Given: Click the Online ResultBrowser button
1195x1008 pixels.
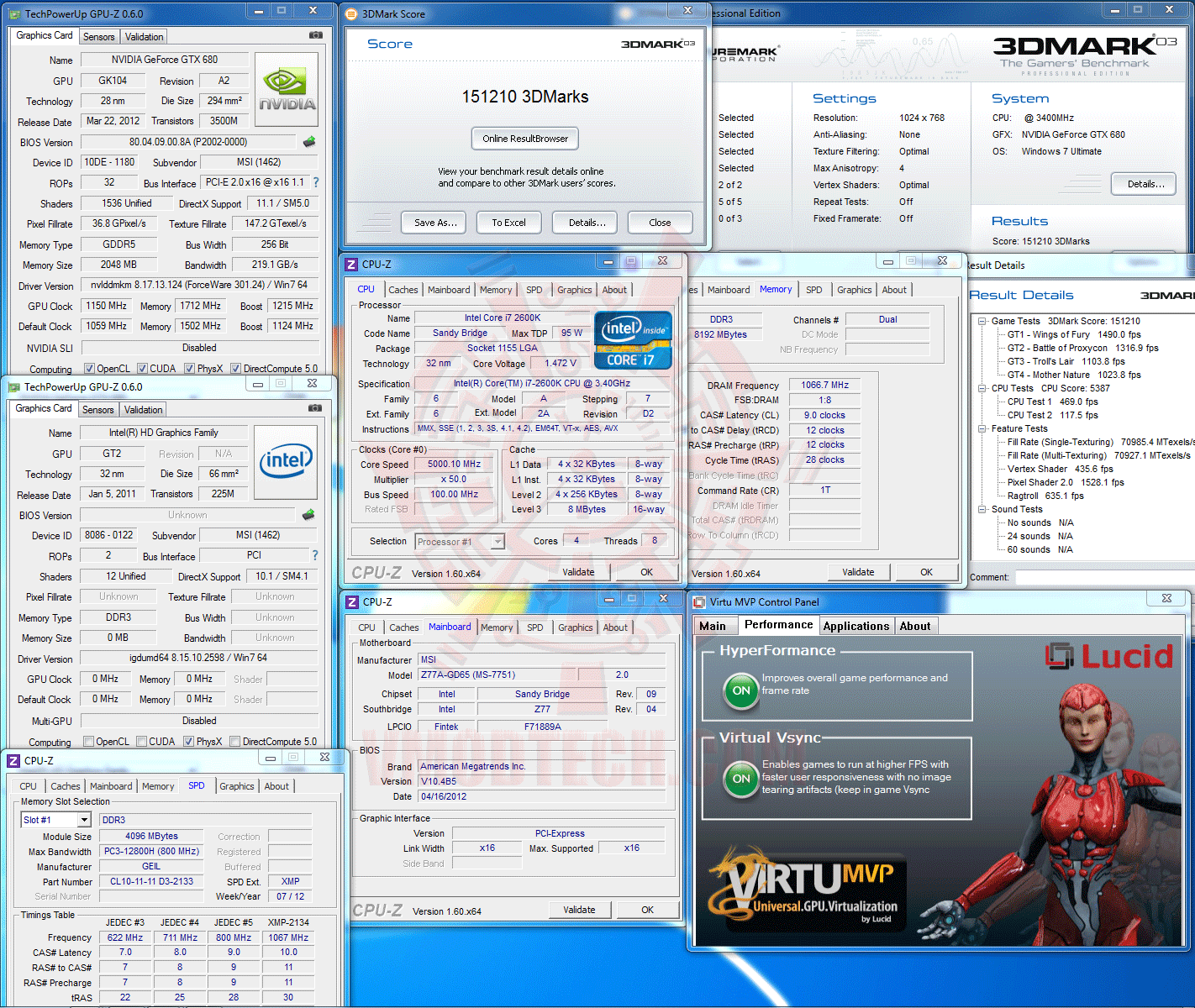Looking at the screenshot, I should pyautogui.click(x=525, y=139).
